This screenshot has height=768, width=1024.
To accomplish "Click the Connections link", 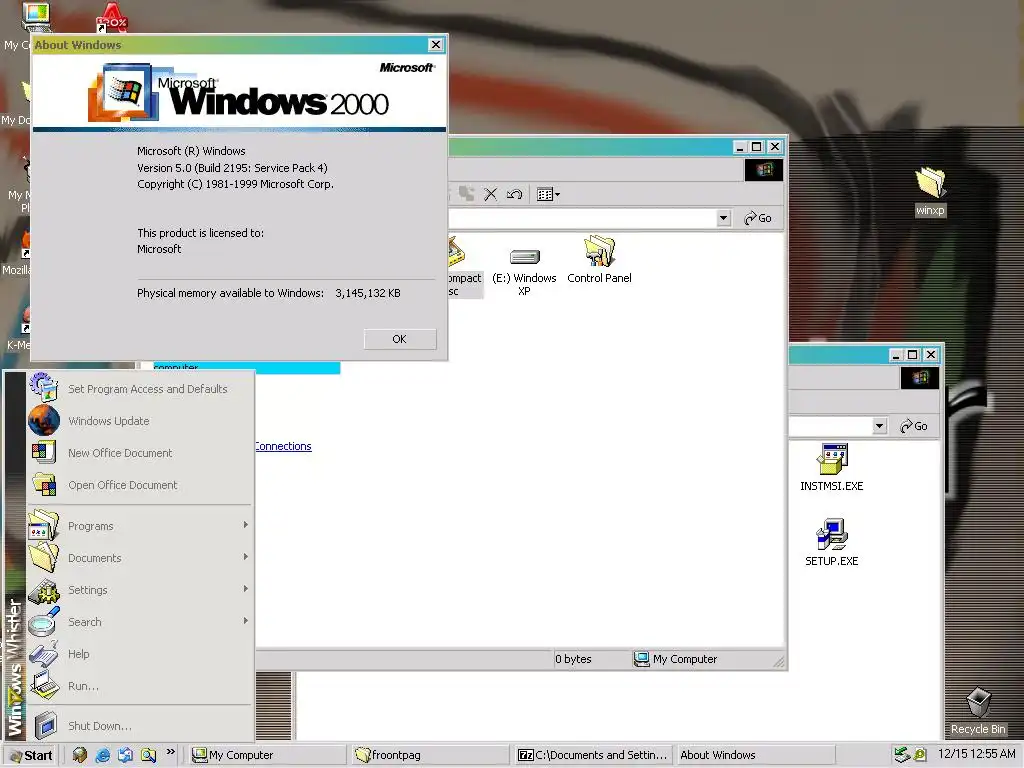I will click(x=283, y=446).
